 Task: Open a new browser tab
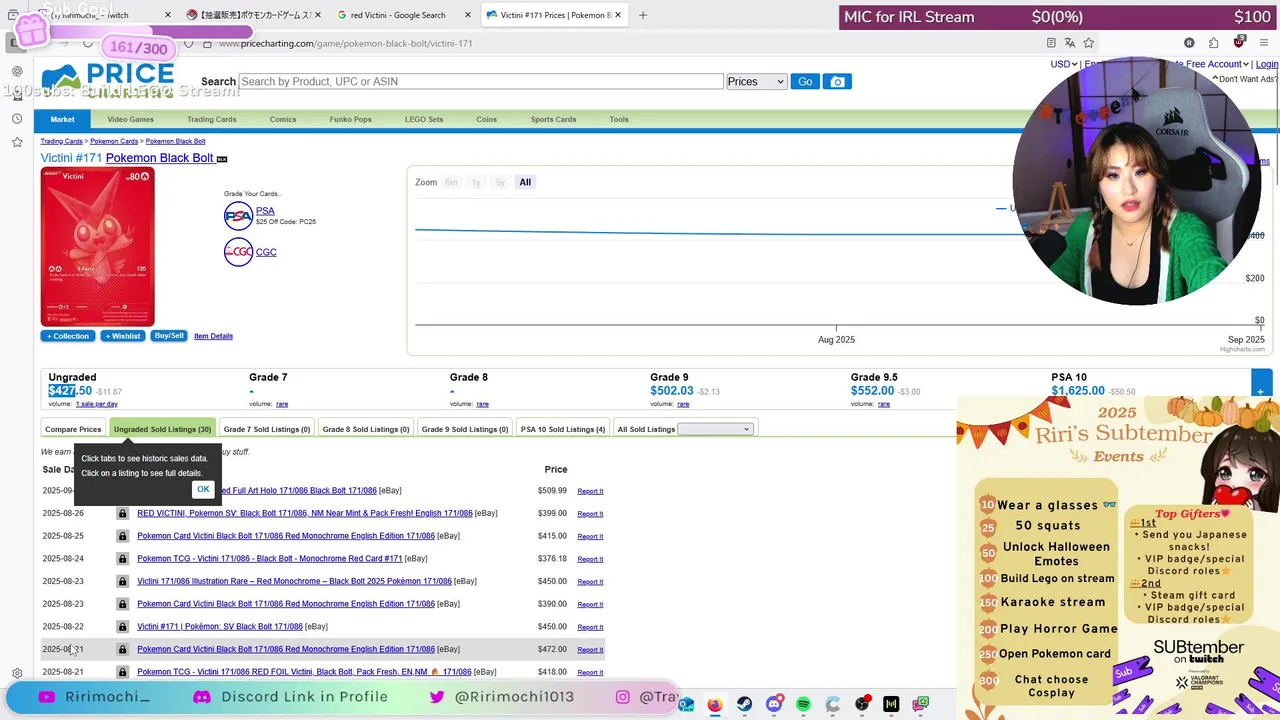click(x=643, y=15)
